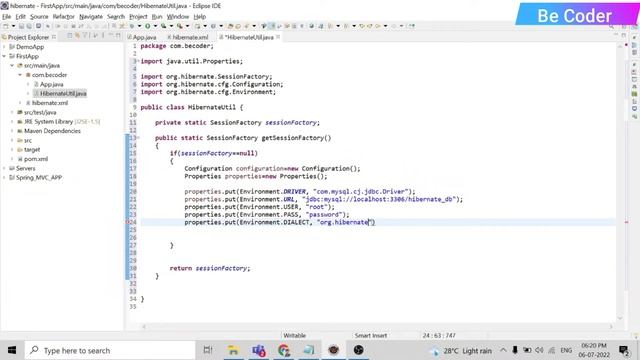Click the Quick Access search magnifier icon
The image size is (640, 360).
tap(611, 27)
